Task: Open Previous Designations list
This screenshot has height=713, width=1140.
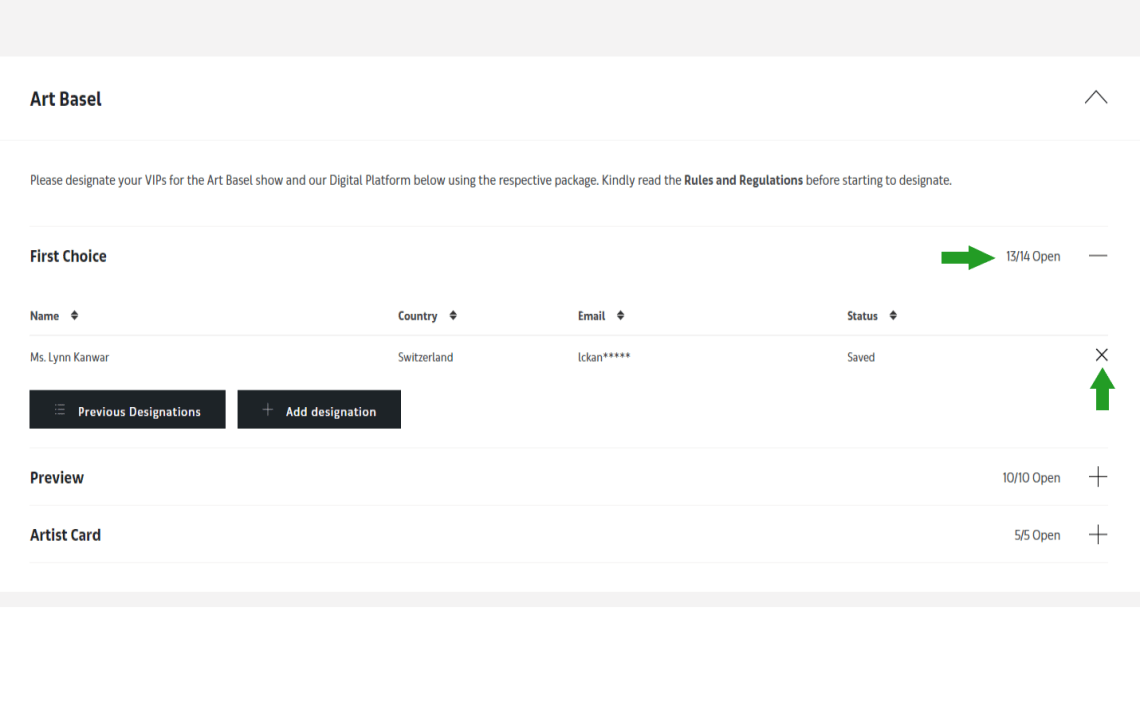Action: [x=127, y=409]
